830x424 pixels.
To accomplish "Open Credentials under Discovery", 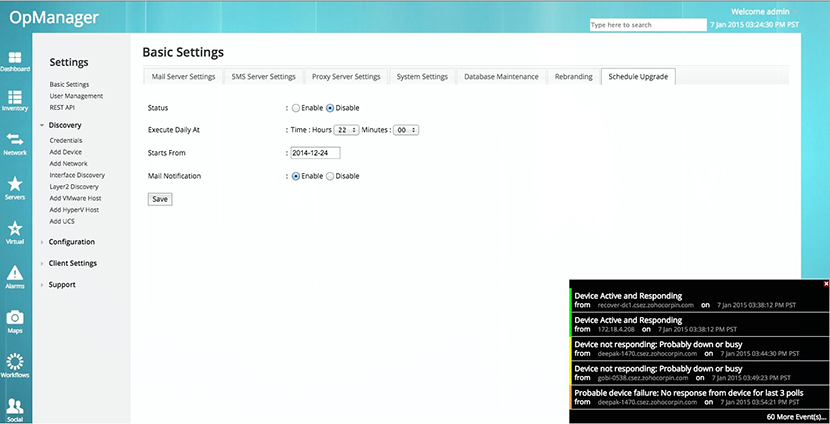I will point(66,141).
